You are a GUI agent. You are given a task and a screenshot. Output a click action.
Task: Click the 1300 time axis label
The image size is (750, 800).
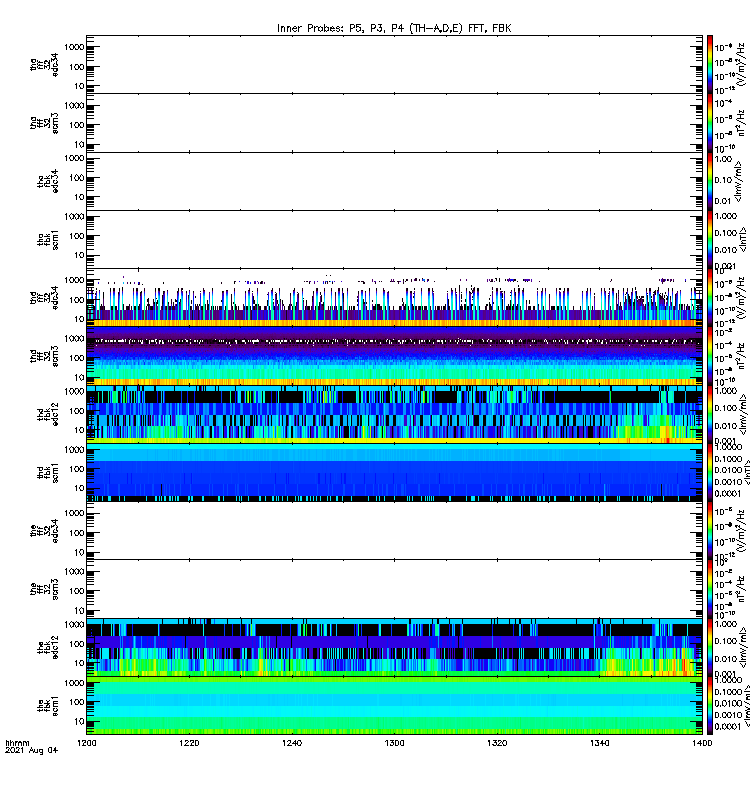[394, 743]
